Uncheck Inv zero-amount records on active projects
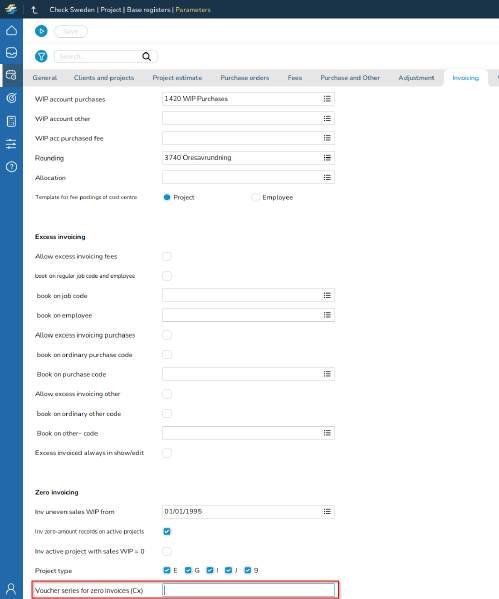Image resolution: width=499 pixels, height=599 pixels. point(167,531)
